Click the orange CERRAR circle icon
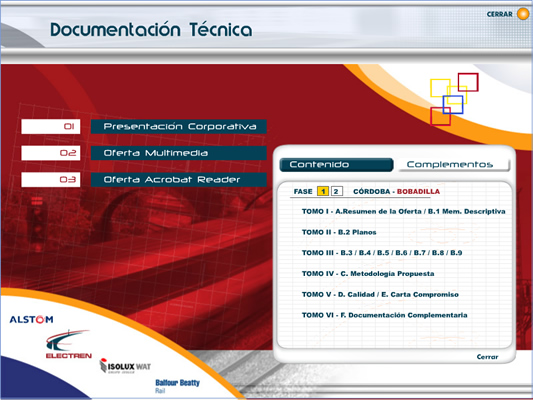 click(x=523, y=14)
